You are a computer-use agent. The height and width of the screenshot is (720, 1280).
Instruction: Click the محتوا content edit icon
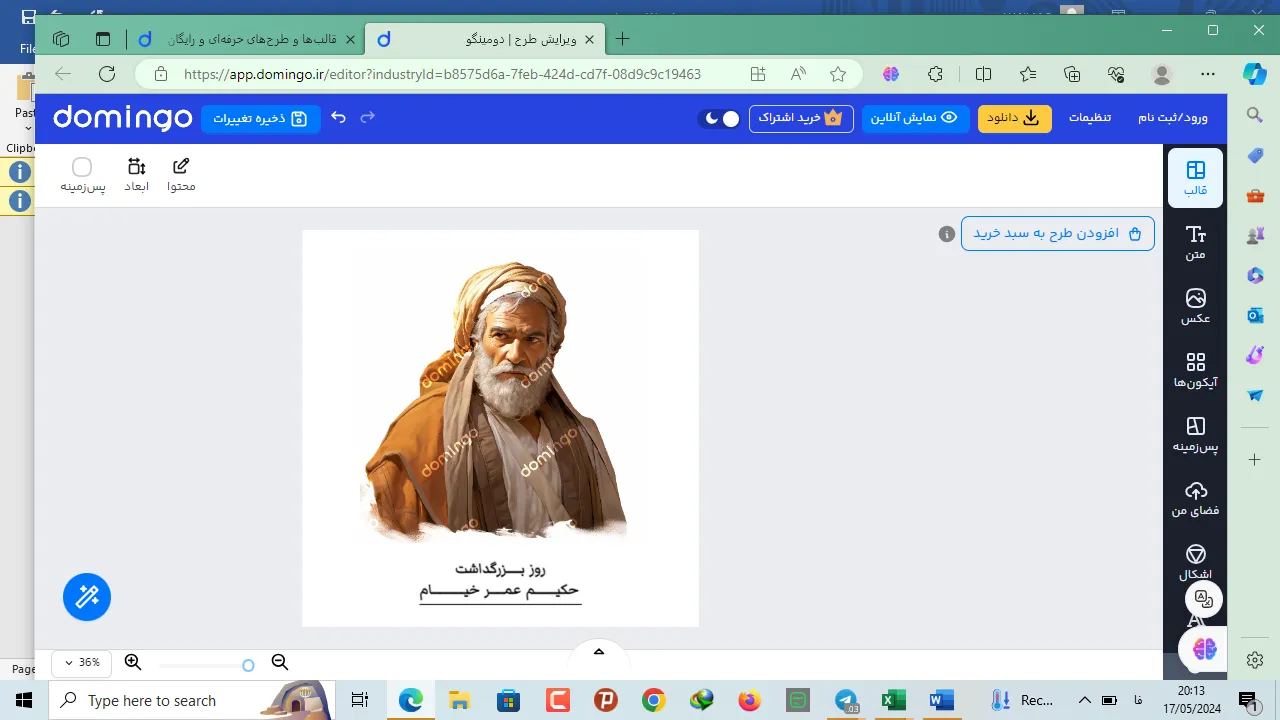click(x=181, y=175)
